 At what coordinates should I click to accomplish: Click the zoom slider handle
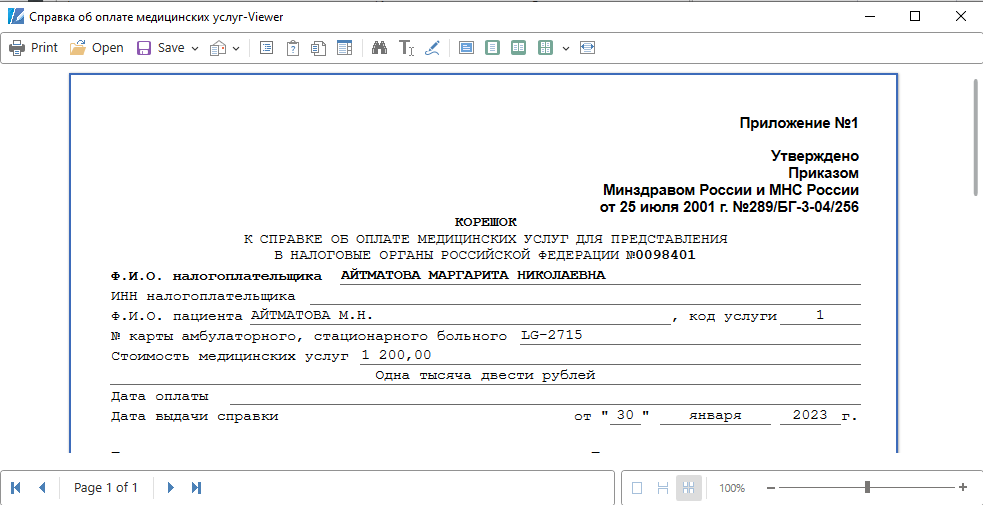pyautogui.click(x=867, y=487)
